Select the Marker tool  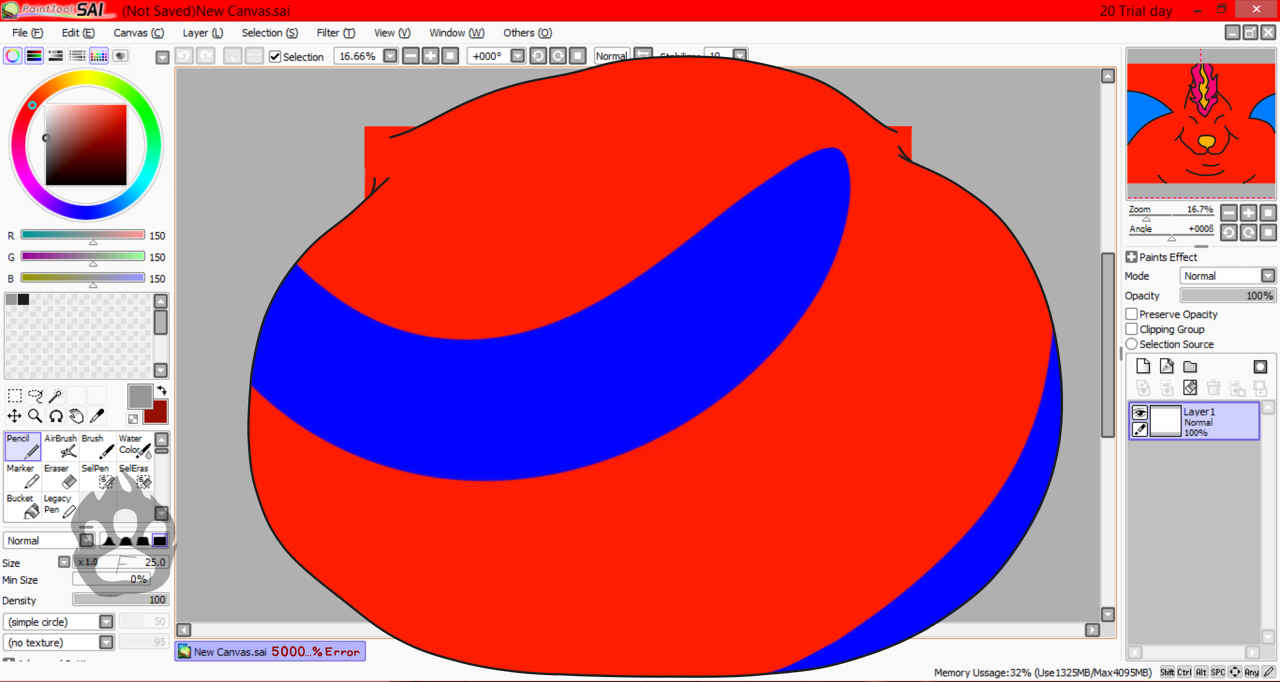point(23,477)
